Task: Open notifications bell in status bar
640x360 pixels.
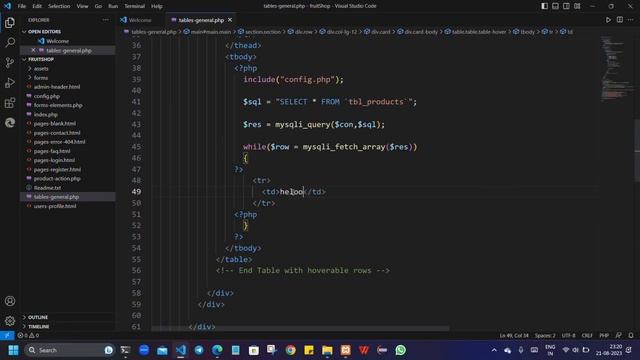Action: (631, 336)
